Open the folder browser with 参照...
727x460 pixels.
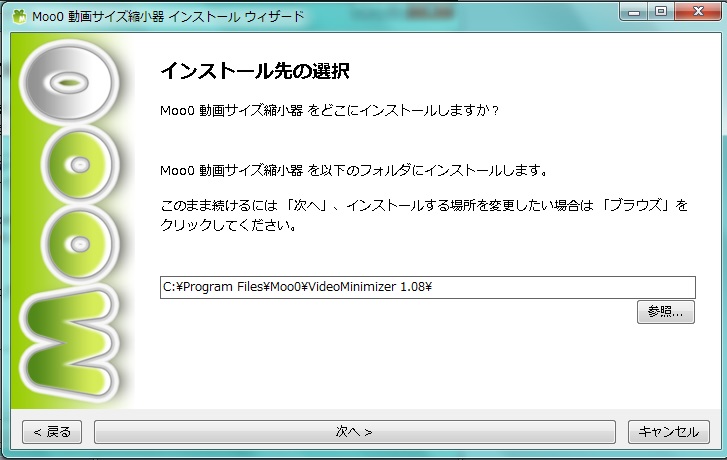pyautogui.click(x=666, y=312)
